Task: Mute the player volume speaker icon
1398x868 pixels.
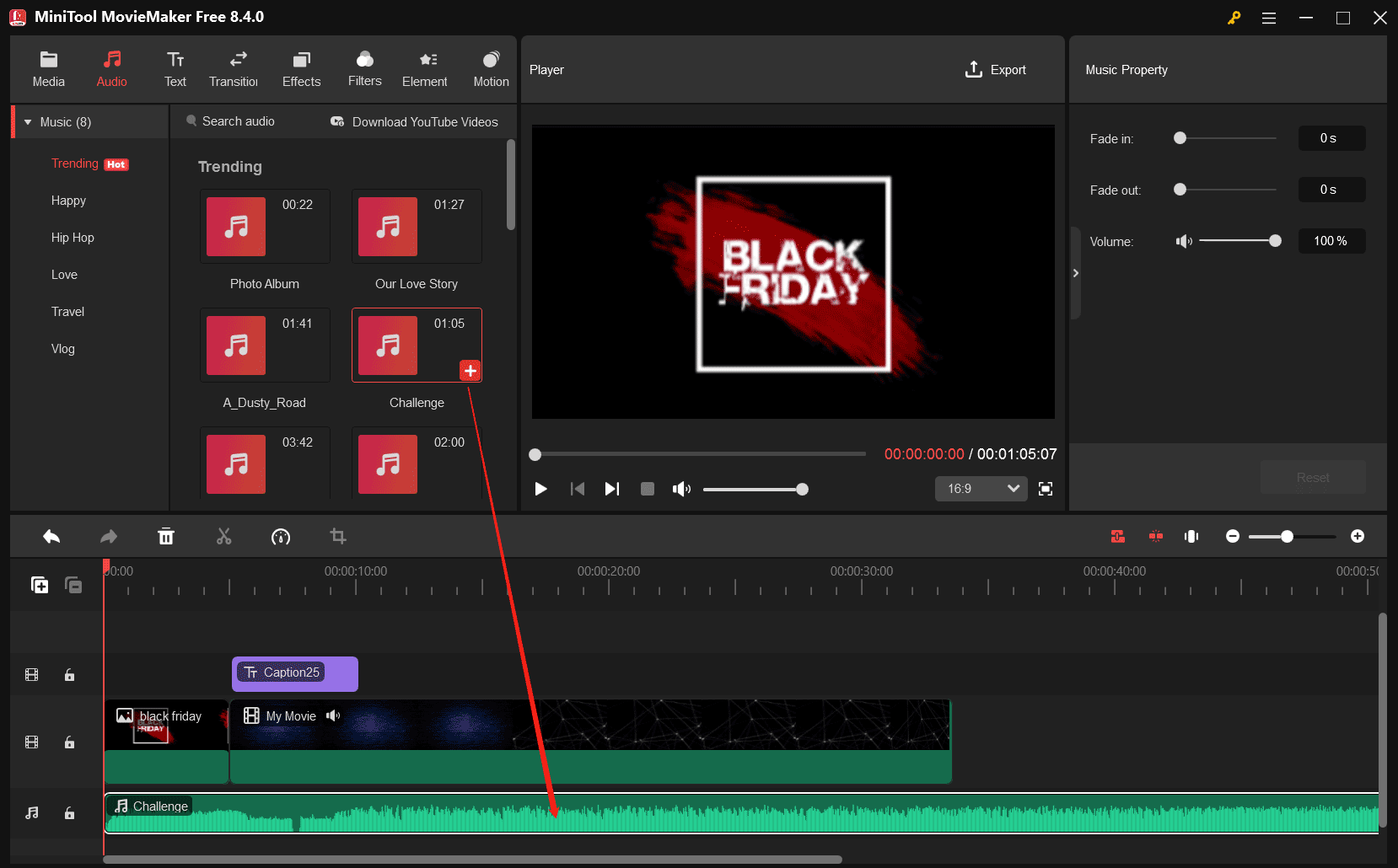Action: [x=681, y=489]
